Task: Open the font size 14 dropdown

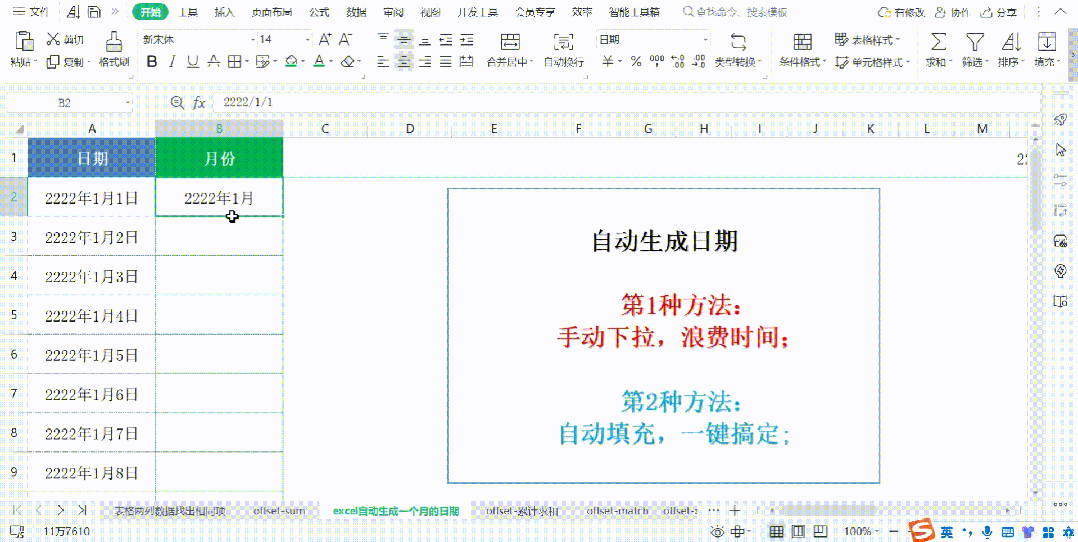Action: (x=307, y=40)
